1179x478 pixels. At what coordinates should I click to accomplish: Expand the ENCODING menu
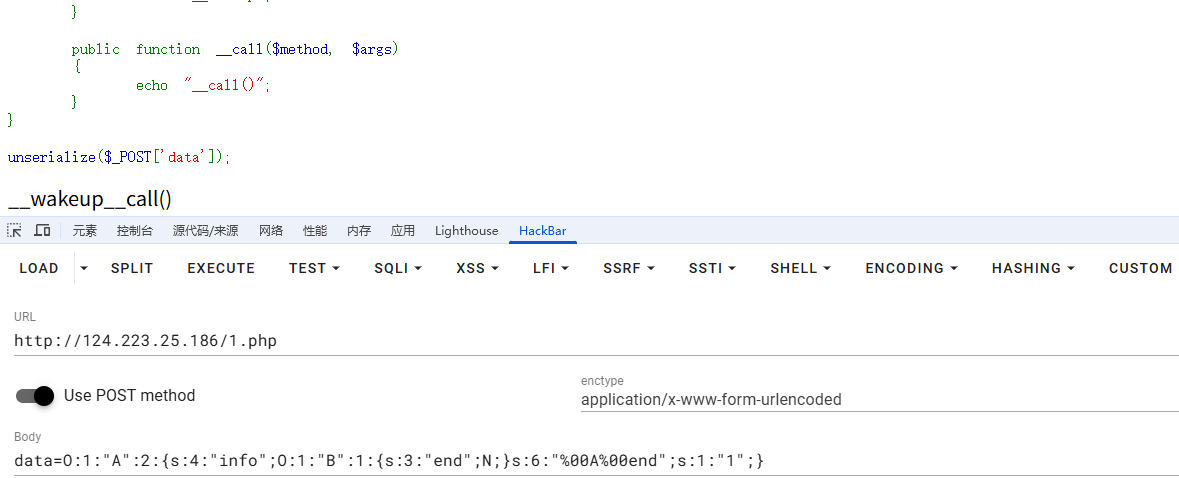click(911, 268)
